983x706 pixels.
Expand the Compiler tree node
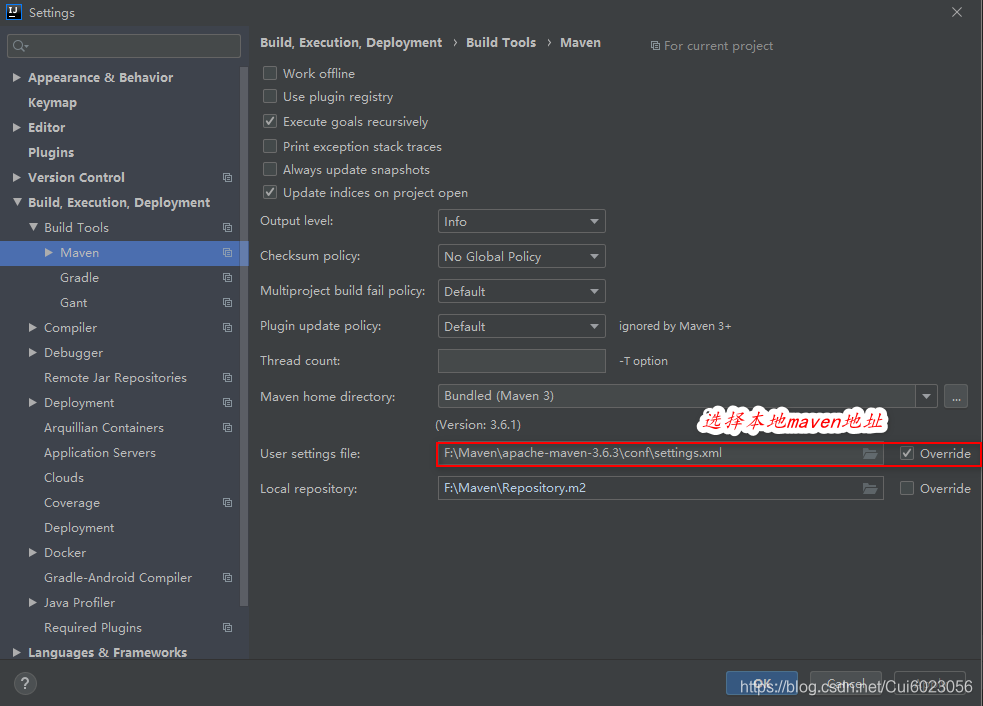tap(33, 327)
